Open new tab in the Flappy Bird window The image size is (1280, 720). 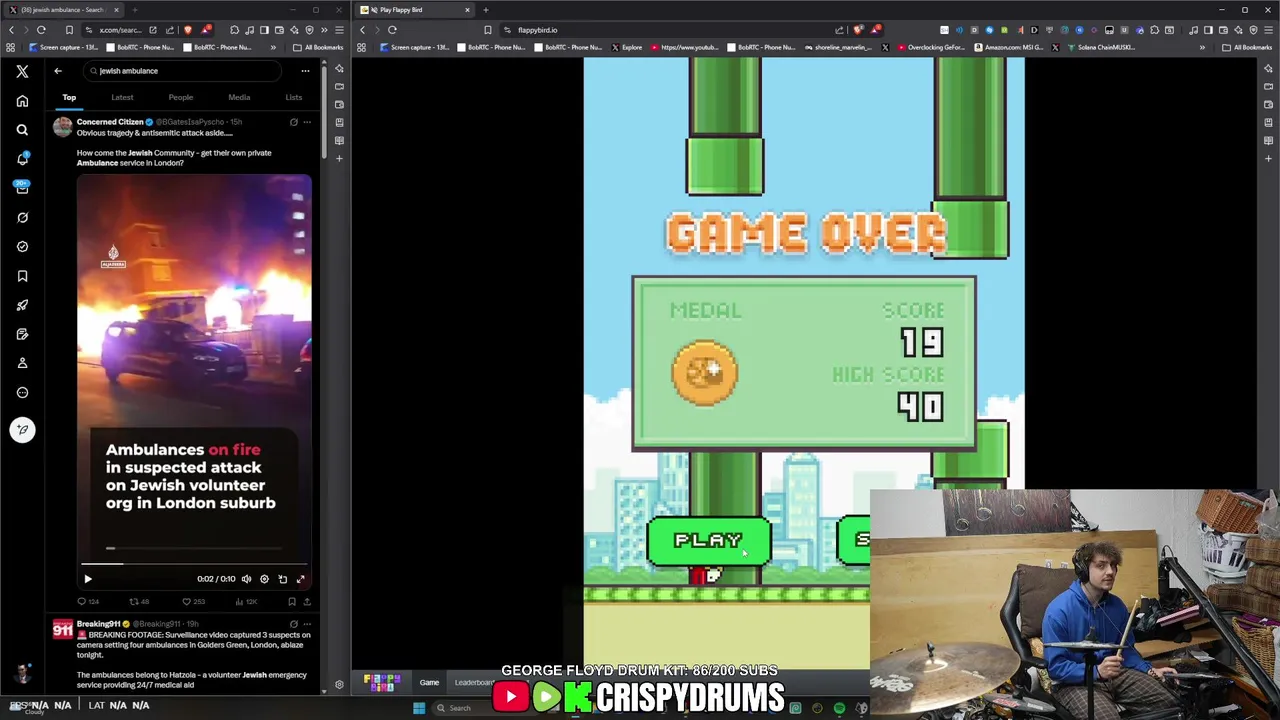(x=486, y=10)
